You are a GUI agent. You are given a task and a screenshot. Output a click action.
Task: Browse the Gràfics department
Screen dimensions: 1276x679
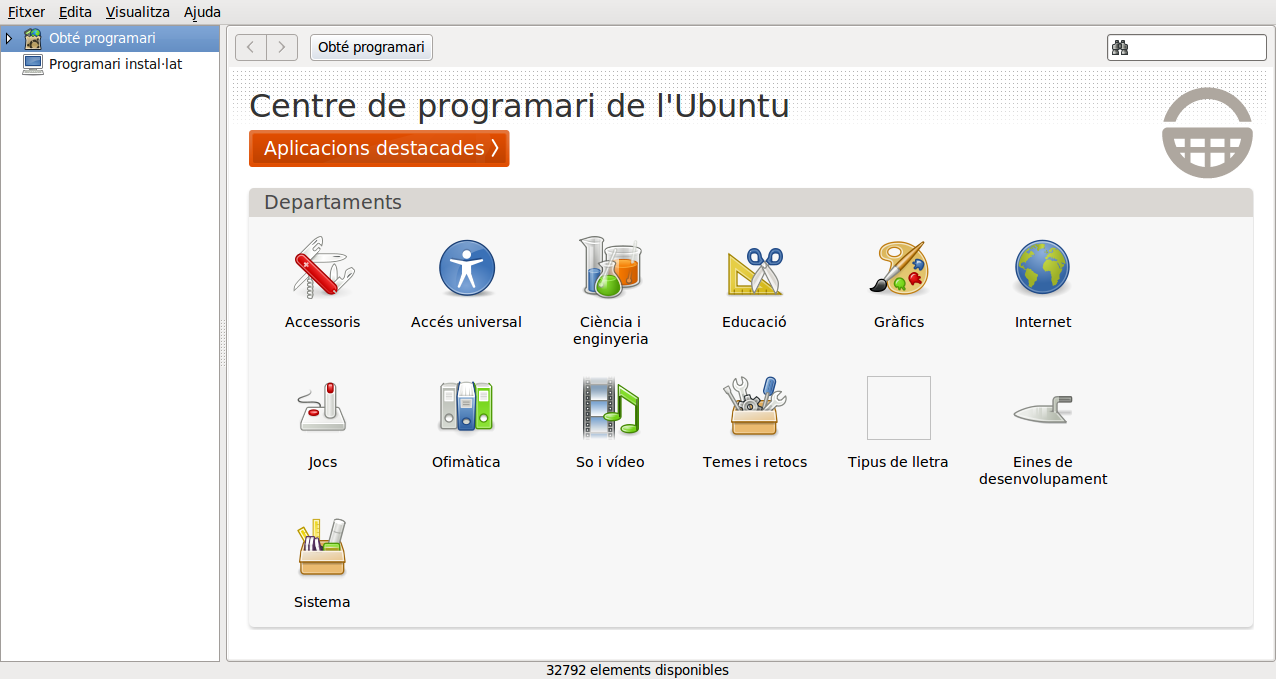898,268
